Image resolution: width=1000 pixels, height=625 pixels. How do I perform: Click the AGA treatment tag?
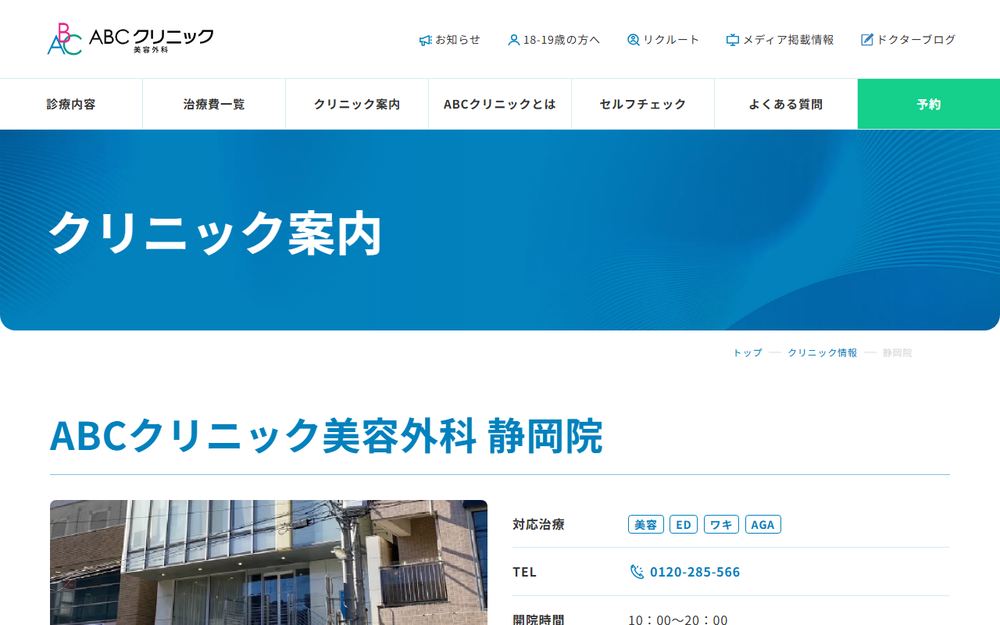tap(763, 524)
